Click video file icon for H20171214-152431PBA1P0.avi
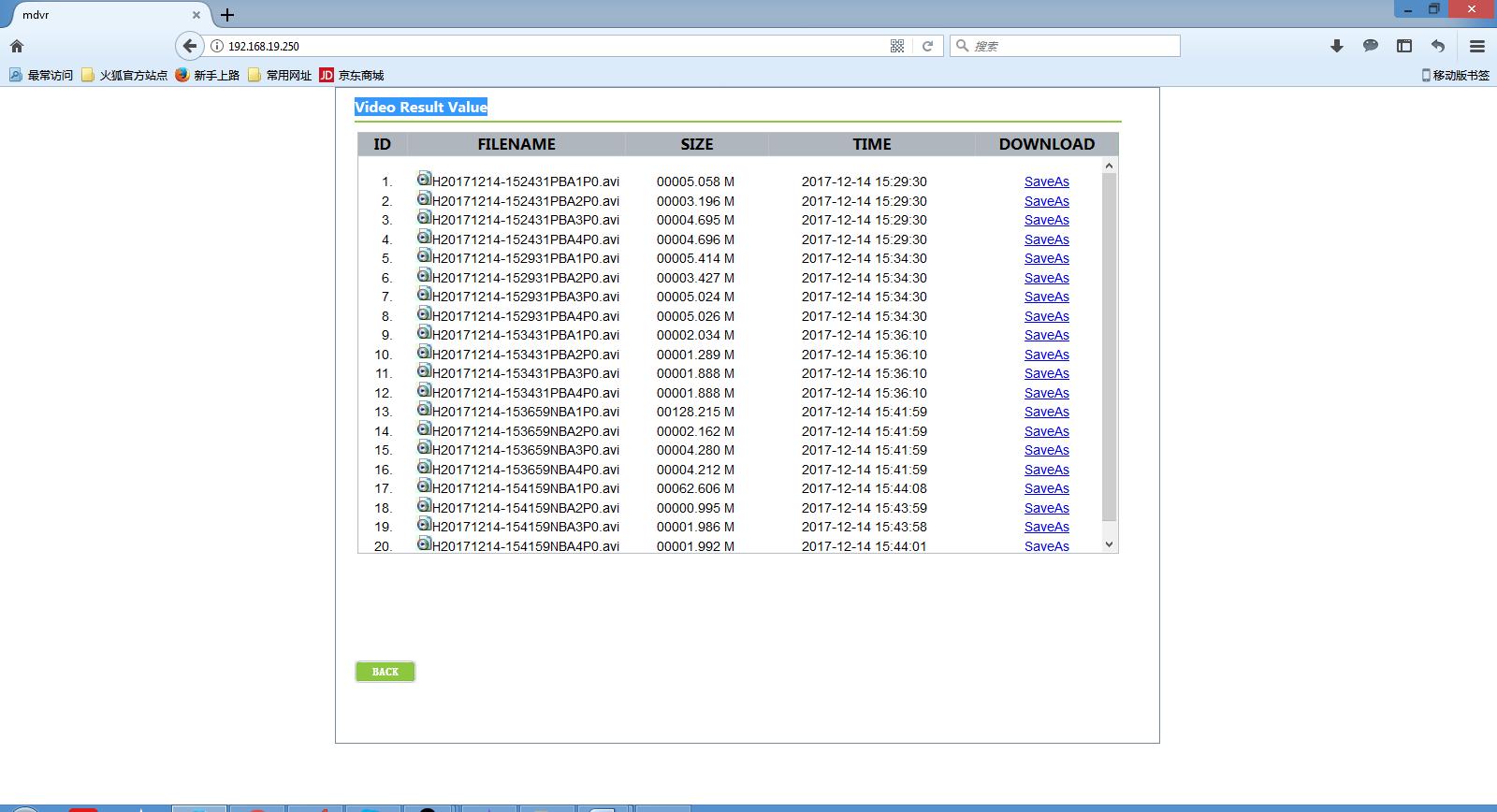The image size is (1497, 812). coord(424,179)
